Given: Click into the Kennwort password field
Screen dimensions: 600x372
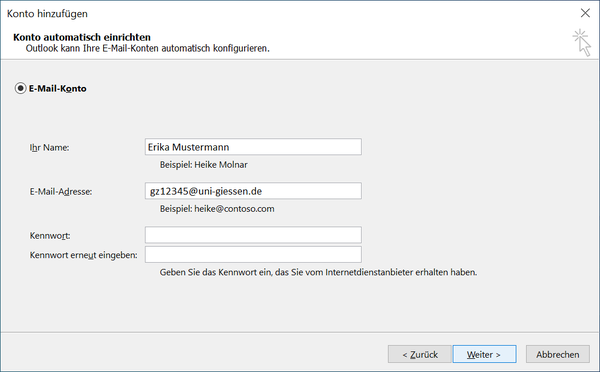Looking at the screenshot, I should pyautogui.click(x=253, y=235).
